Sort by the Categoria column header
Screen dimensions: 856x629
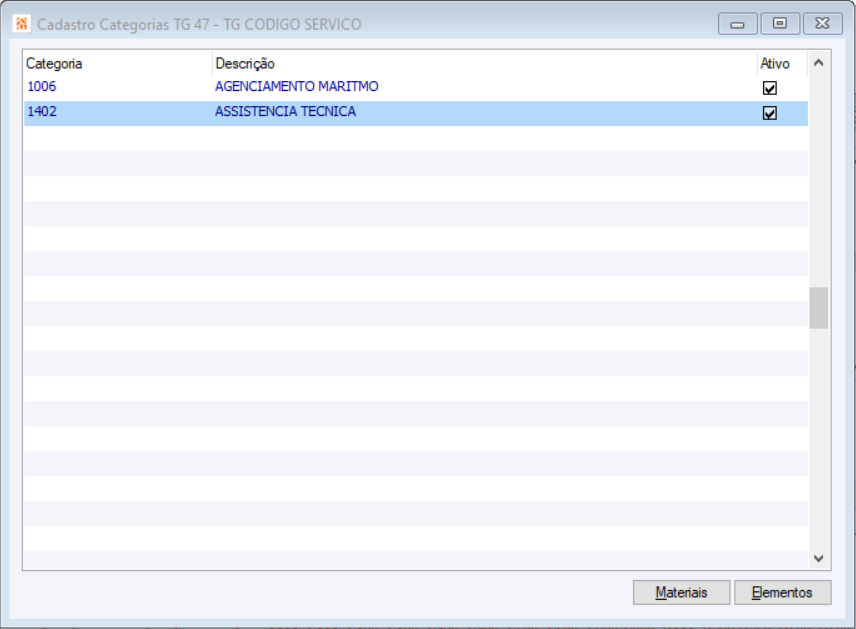click(54, 63)
